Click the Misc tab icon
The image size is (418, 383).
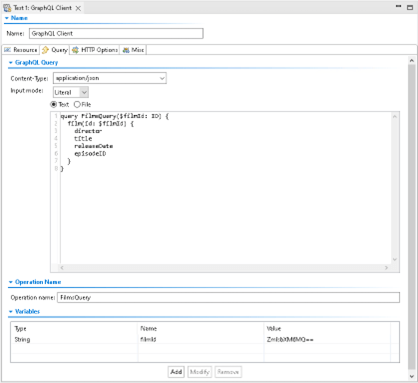point(126,50)
